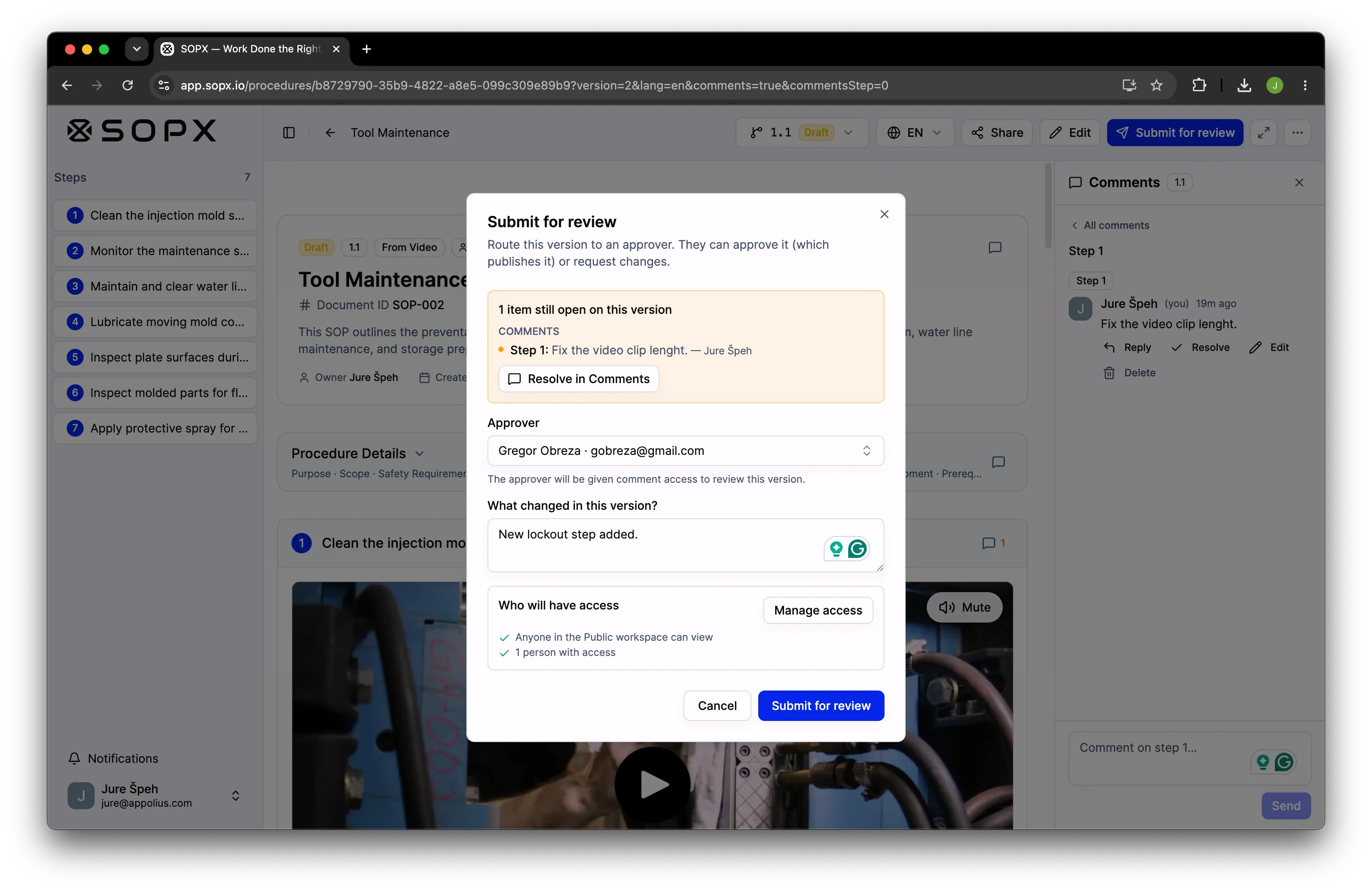Image resolution: width=1372 pixels, height=892 pixels.
Task: Click the comment icon on Procedure Details
Action: 998,462
